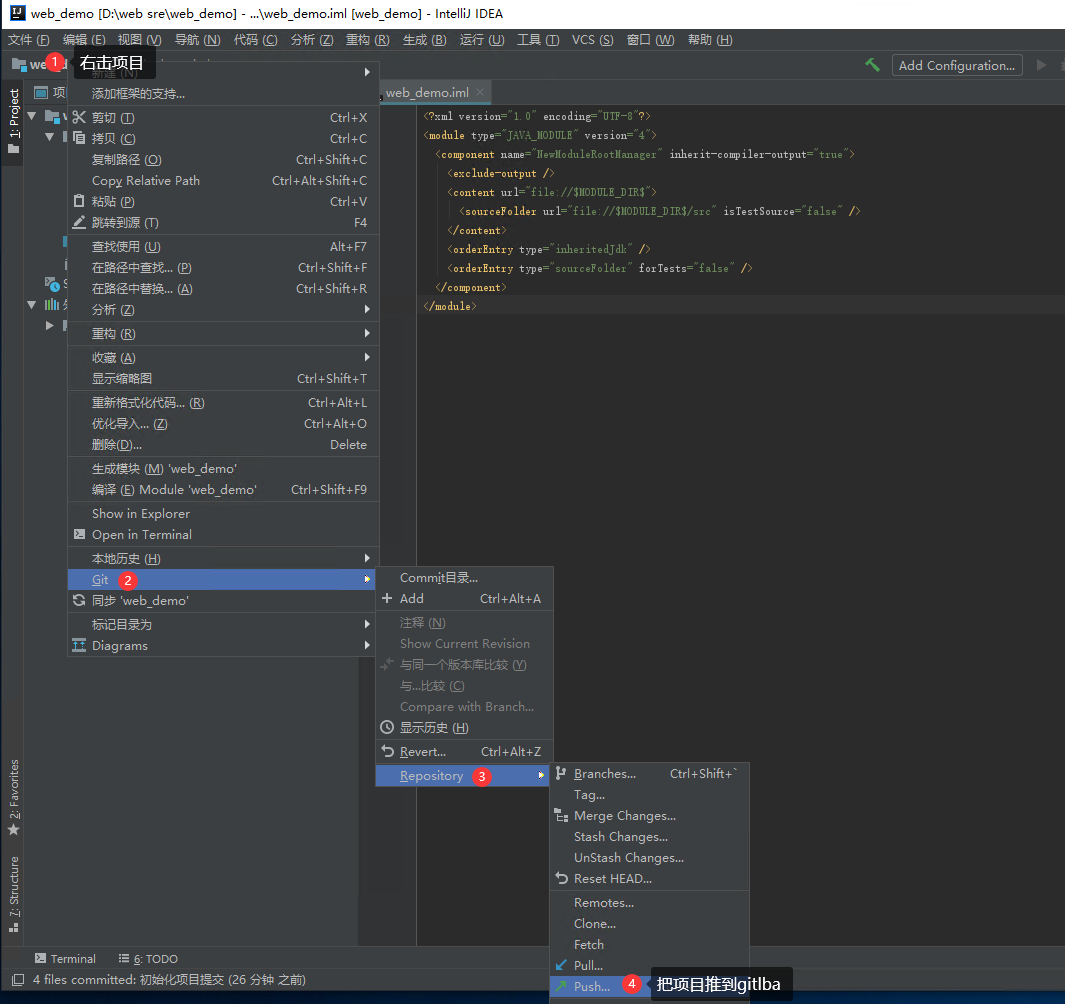Choose Remotes... in Repository submenu
Image resolution: width=1065 pixels, height=1004 pixels.
pos(649,903)
